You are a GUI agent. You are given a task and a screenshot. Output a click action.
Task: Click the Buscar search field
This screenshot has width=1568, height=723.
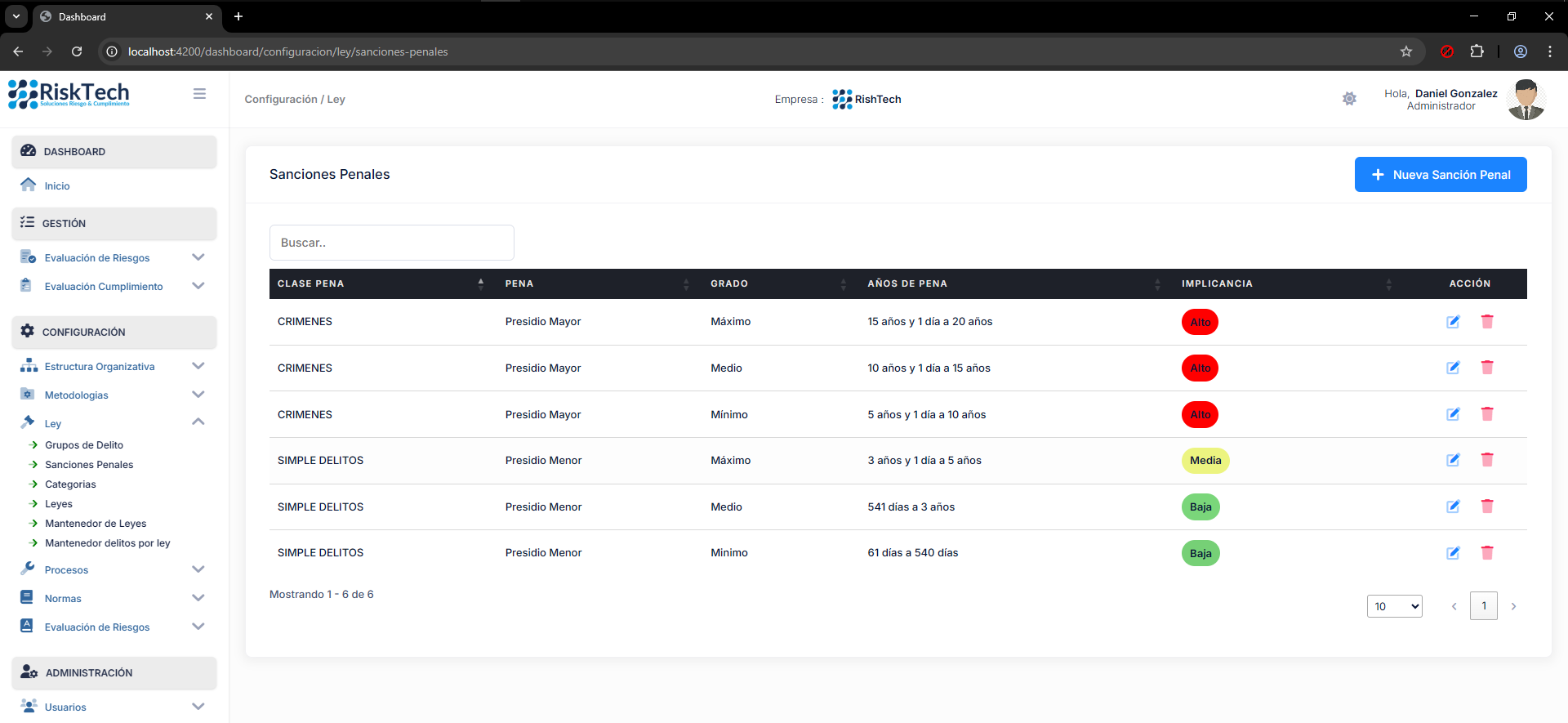[391, 243]
